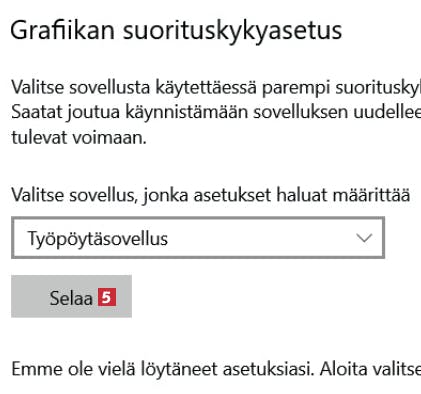
Task: Click the red number 5 badge
Action: point(107,297)
